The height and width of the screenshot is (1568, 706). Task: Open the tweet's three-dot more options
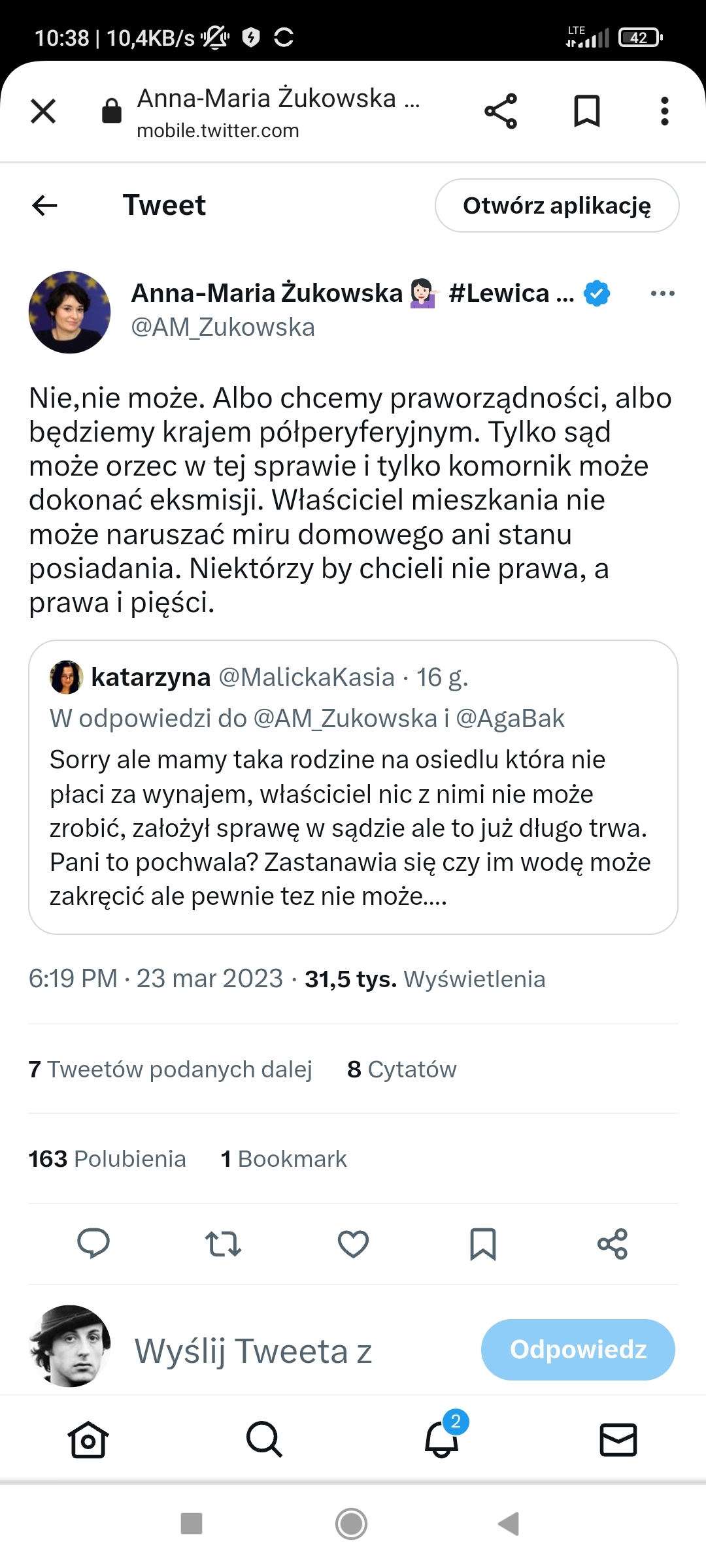tap(662, 293)
